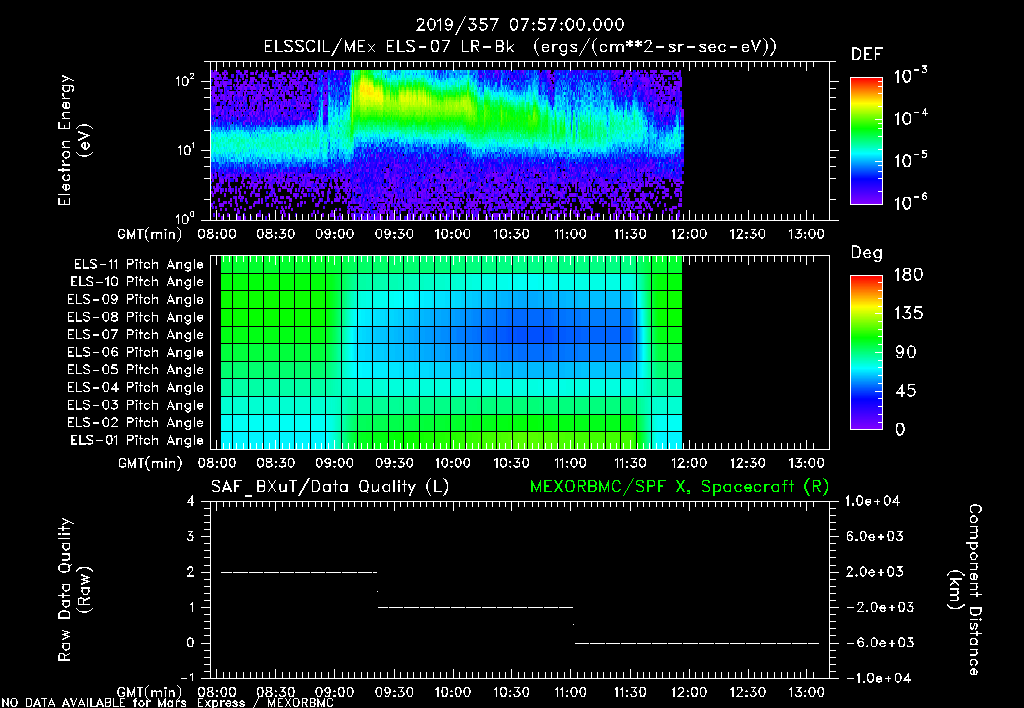Click the 13:00 tick label under the bottom plot
This screenshot has width=1024, height=708.
[x=807, y=692]
